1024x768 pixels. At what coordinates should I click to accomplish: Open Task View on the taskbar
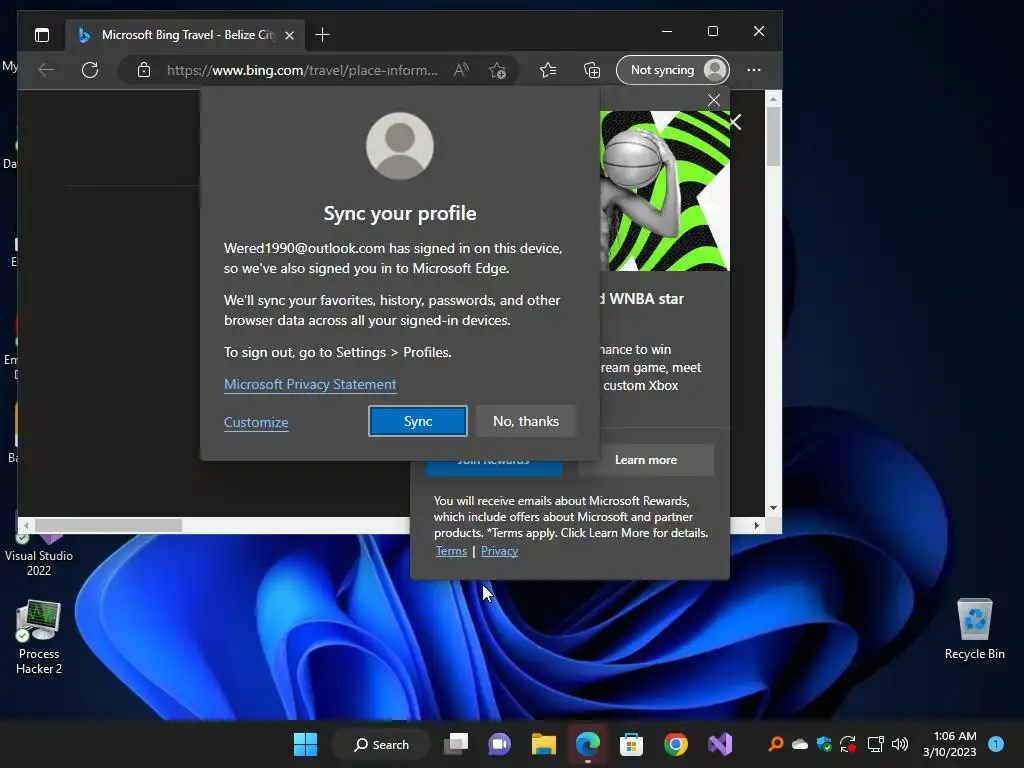[x=456, y=744]
